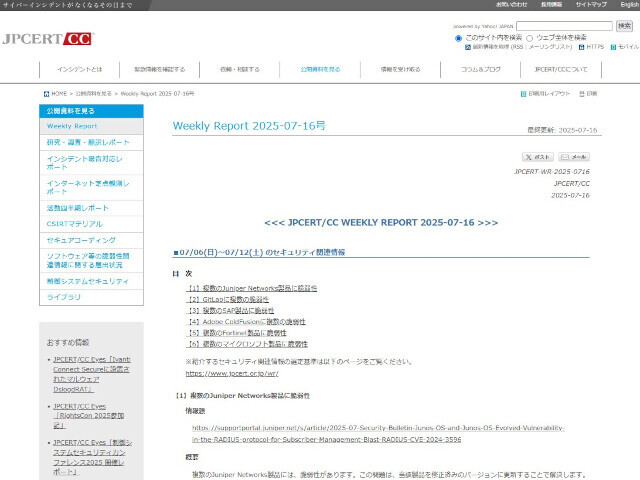Share via the X ポスト button
Viewport: 640px width, 480px height.
pos(538,157)
